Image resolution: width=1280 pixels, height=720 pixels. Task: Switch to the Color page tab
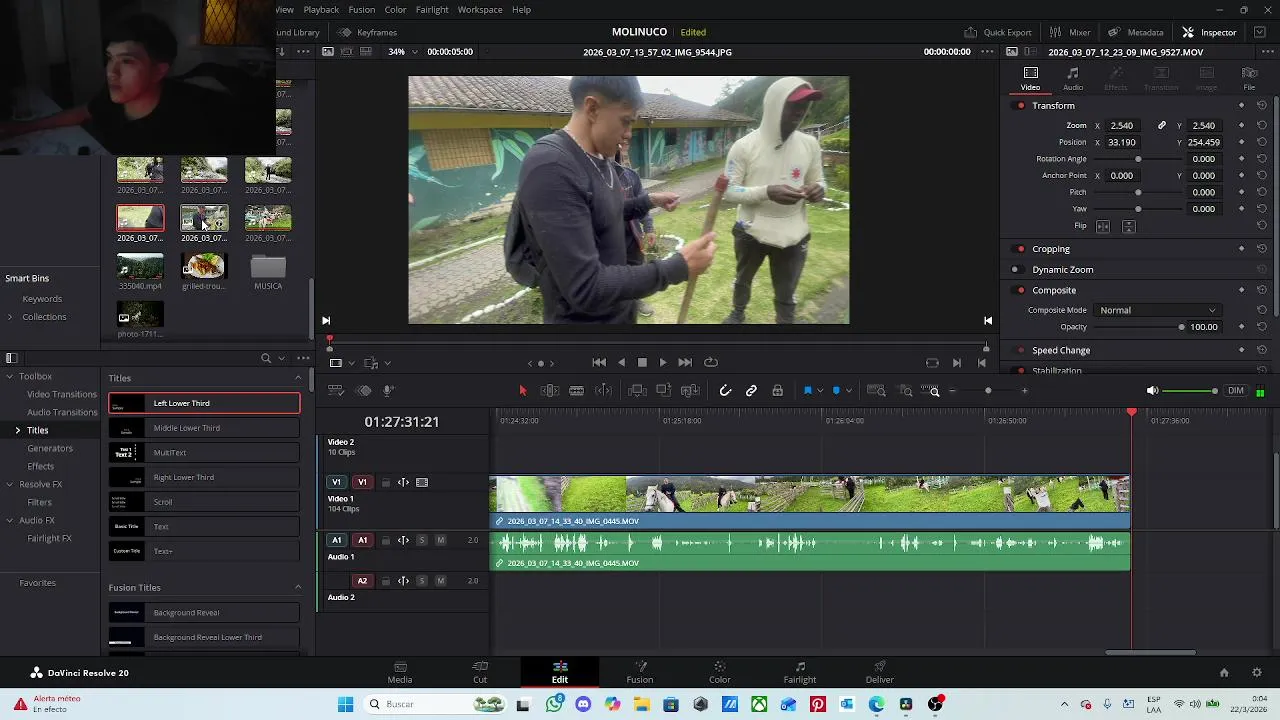click(720, 673)
